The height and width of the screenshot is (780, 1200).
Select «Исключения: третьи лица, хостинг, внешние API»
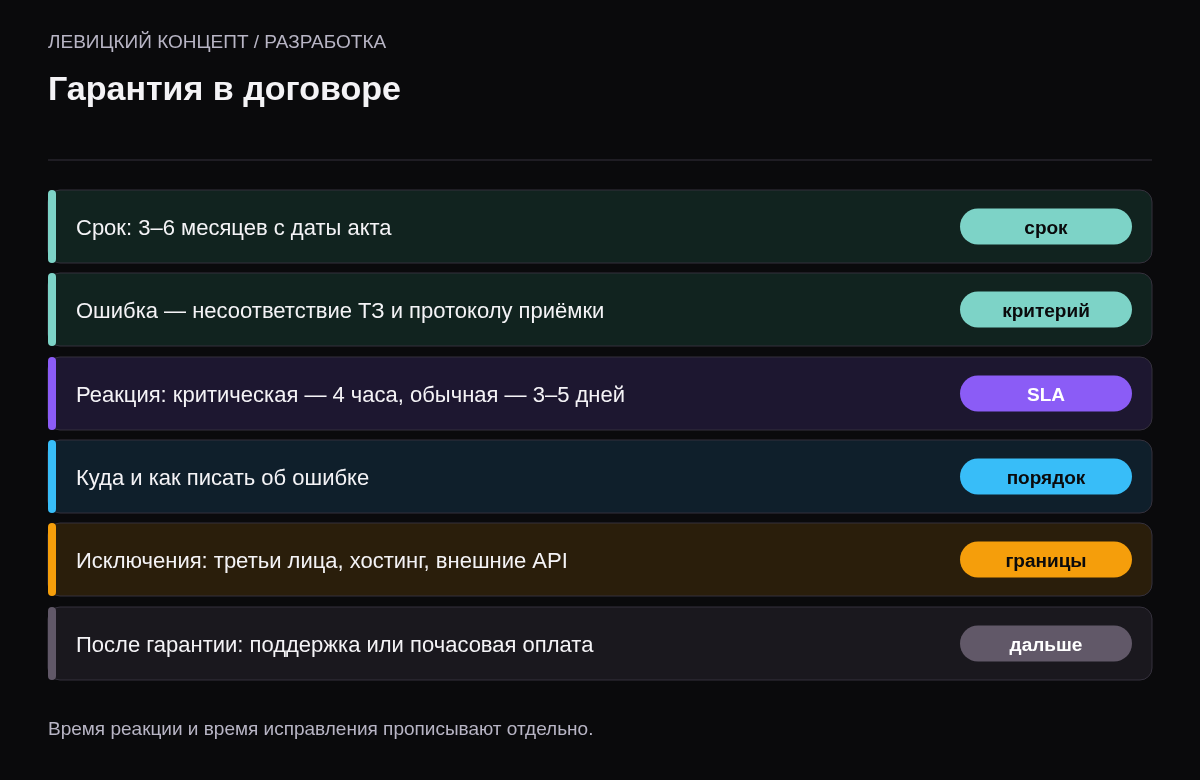[x=322, y=561]
